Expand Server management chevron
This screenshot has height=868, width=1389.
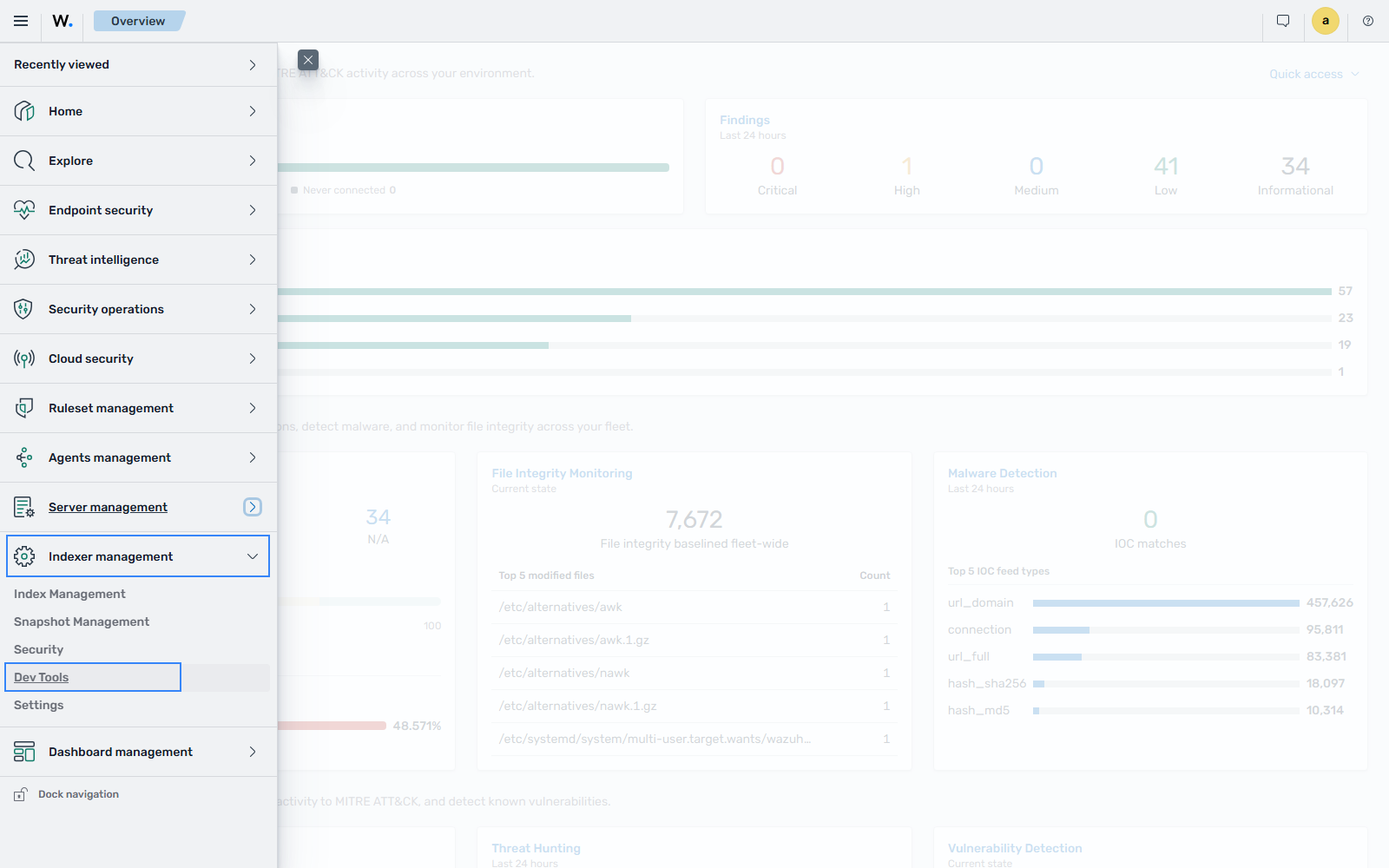[253, 507]
